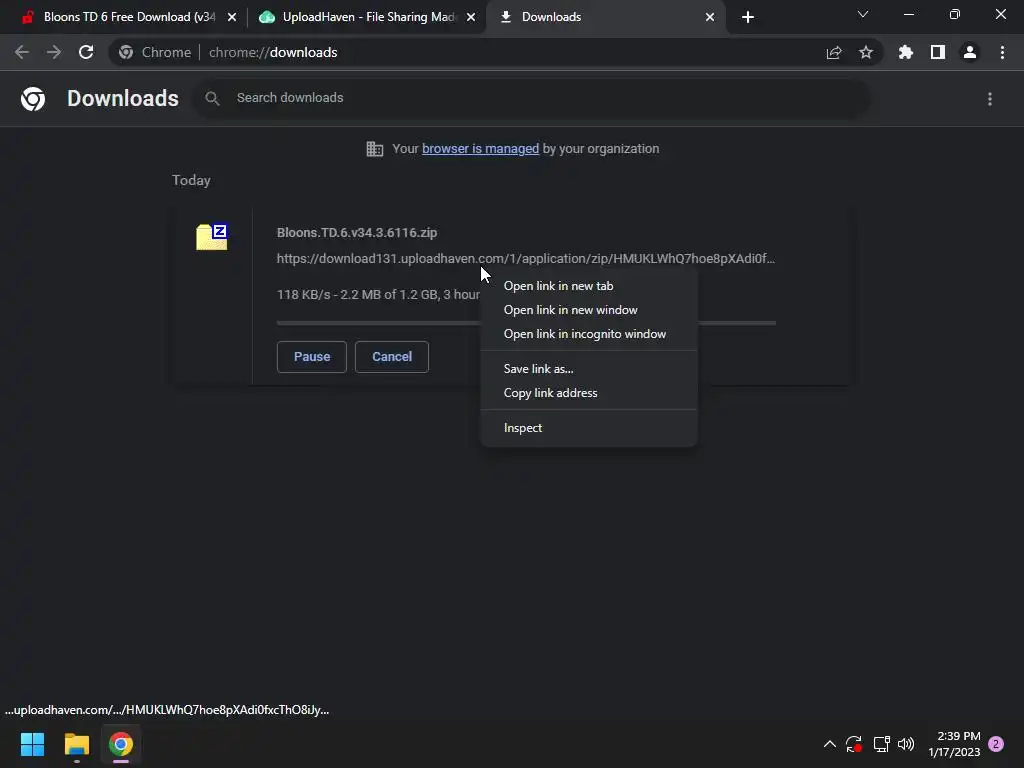Reload the Downloads page
The image size is (1024, 768).
click(86, 52)
